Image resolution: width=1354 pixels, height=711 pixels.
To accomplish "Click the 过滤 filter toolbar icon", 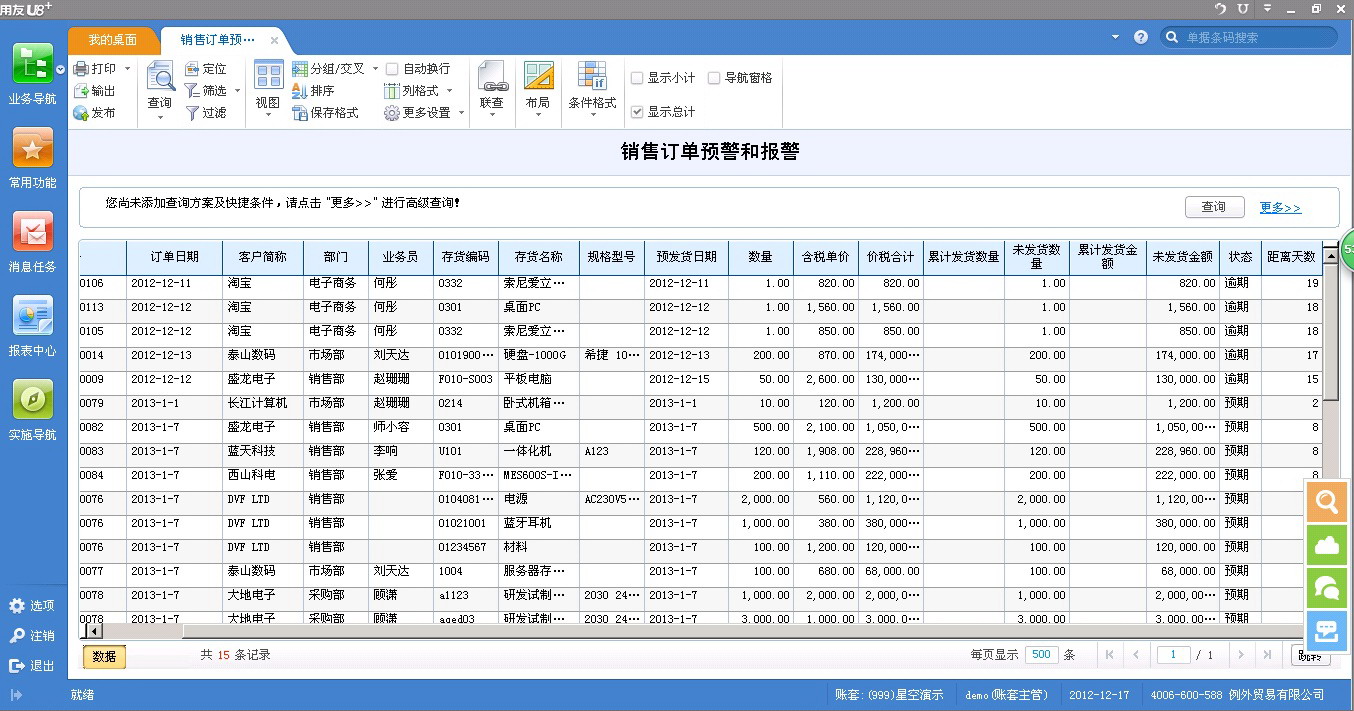I will (192, 113).
